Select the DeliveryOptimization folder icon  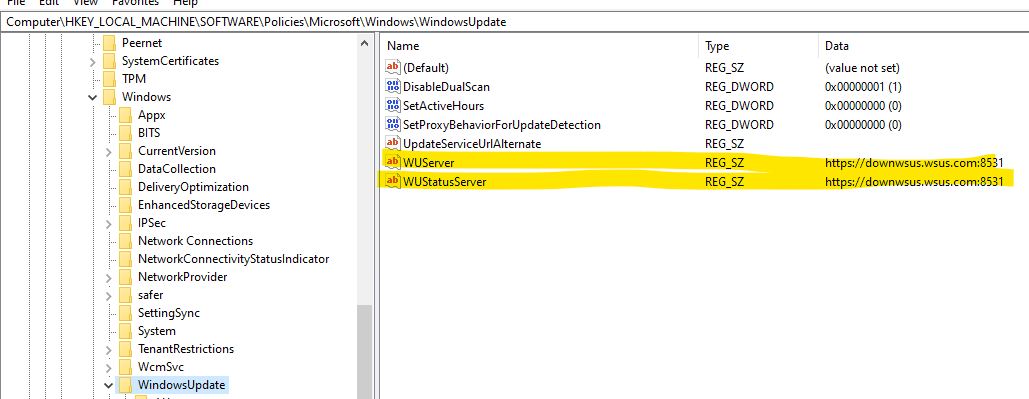[126, 187]
